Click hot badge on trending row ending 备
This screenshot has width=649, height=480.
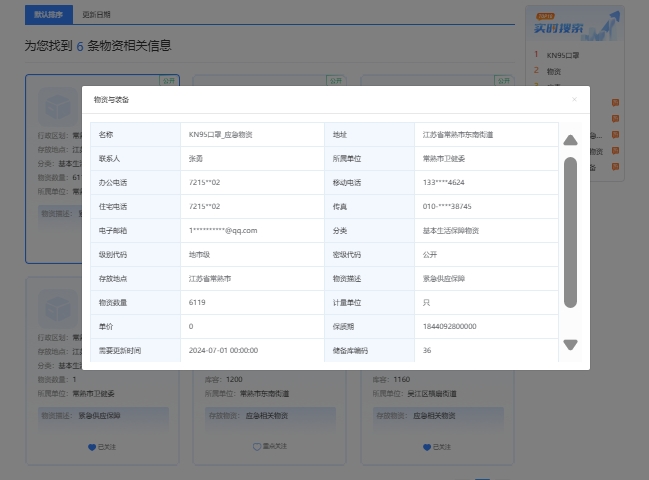click(x=615, y=167)
